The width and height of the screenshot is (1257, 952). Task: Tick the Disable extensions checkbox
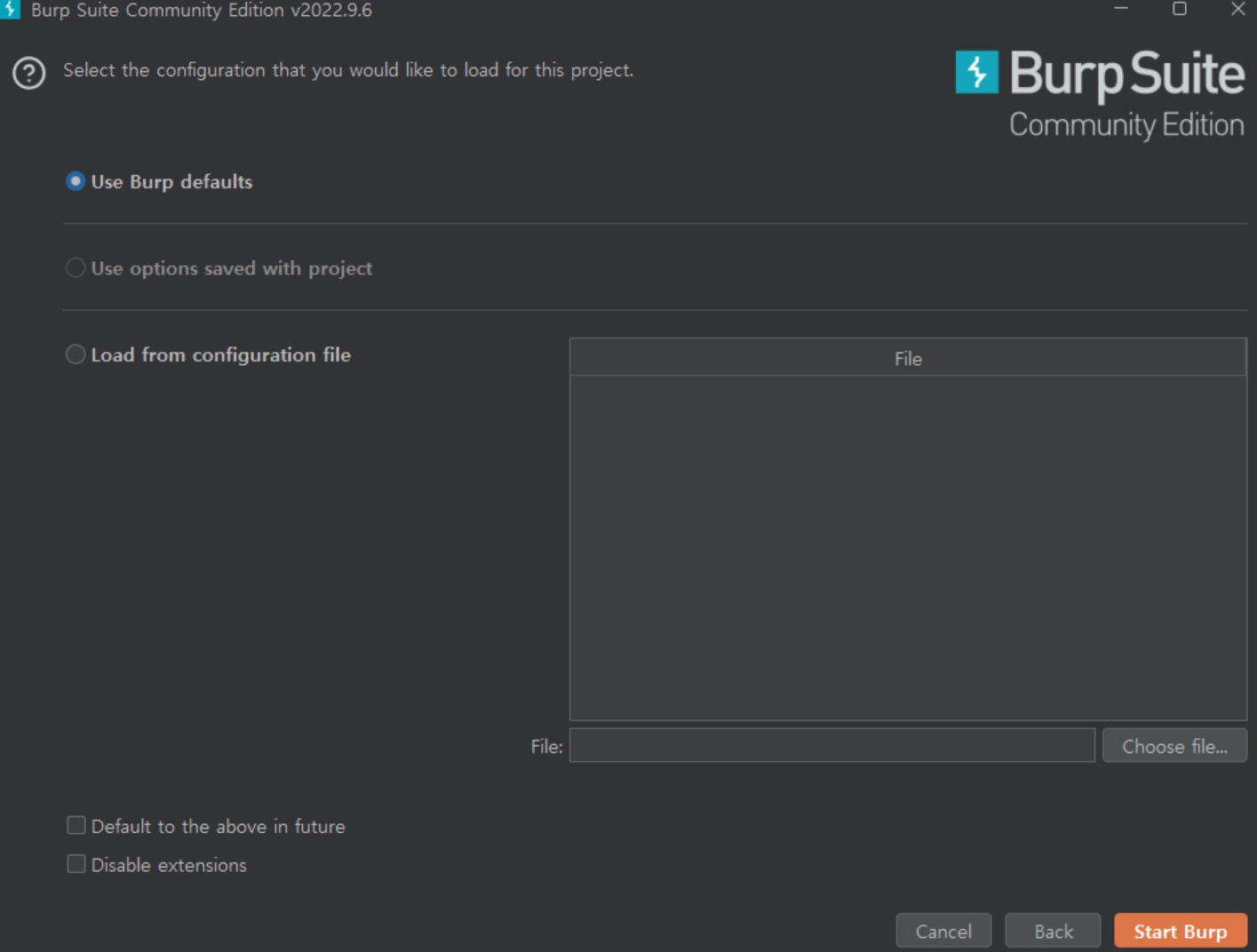click(76, 864)
